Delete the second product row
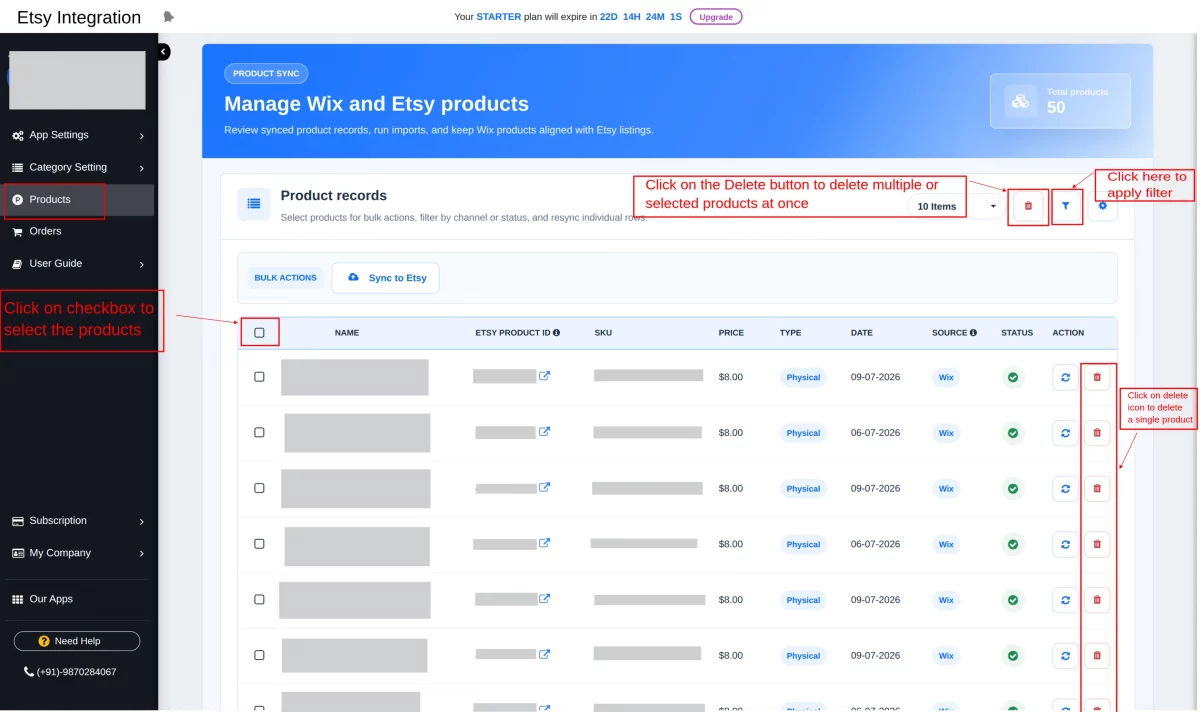 pos(1097,433)
